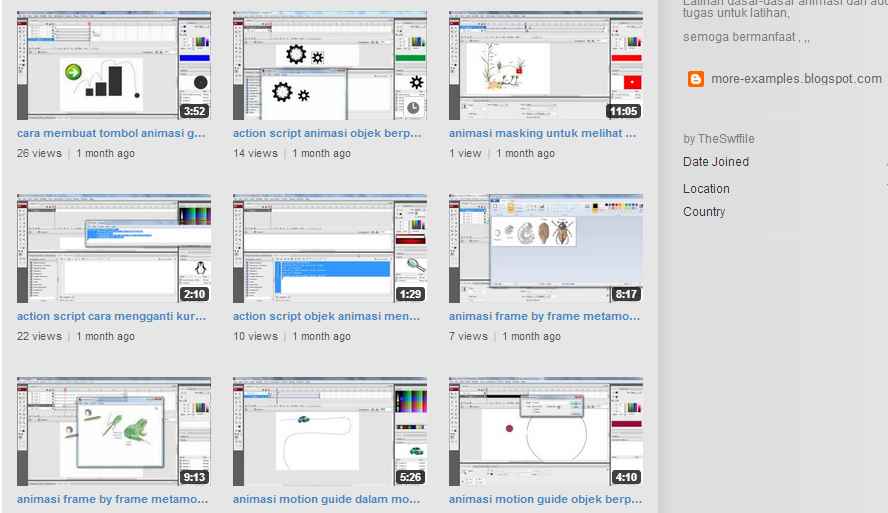Open the 'animasi masking untuk melihat ...' video link
888x513 pixels.
click(x=542, y=133)
